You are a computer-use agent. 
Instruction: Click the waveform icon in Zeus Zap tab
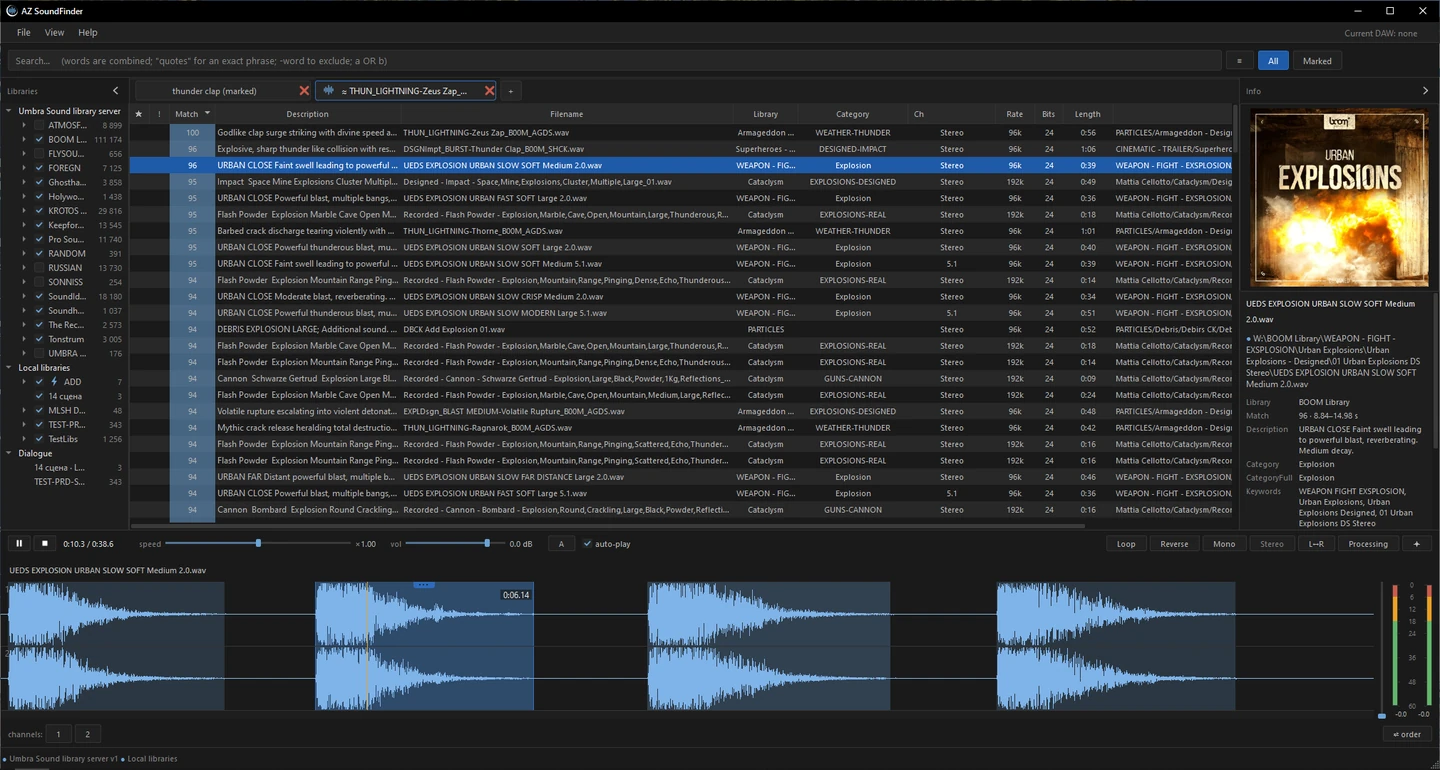pyautogui.click(x=329, y=91)
